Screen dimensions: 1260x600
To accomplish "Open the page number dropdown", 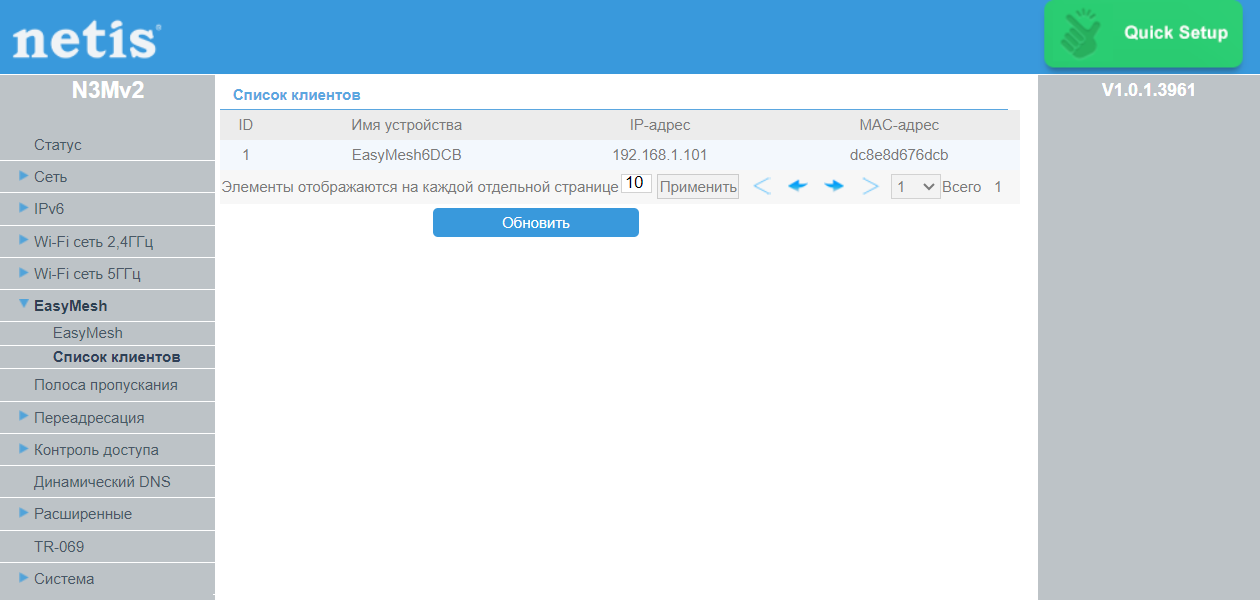I will pos(915,186).
